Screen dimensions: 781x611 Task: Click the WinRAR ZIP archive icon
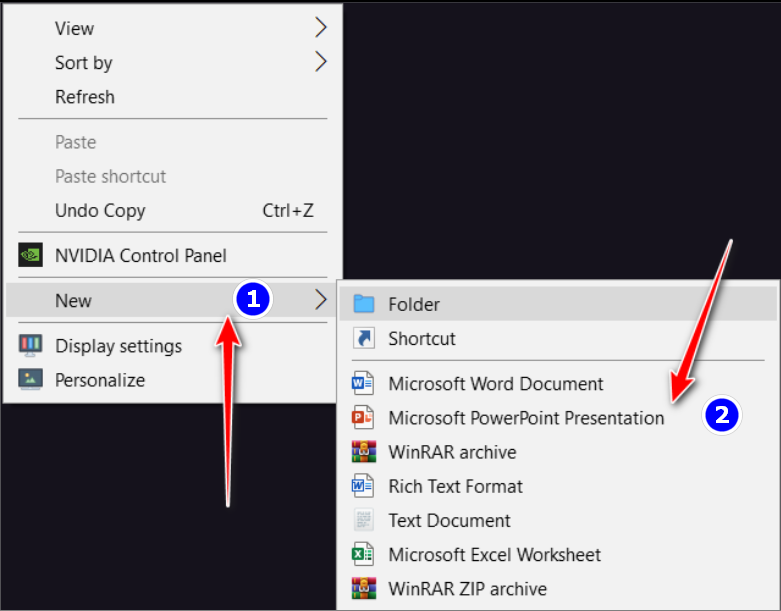click(x=363, y=588)
